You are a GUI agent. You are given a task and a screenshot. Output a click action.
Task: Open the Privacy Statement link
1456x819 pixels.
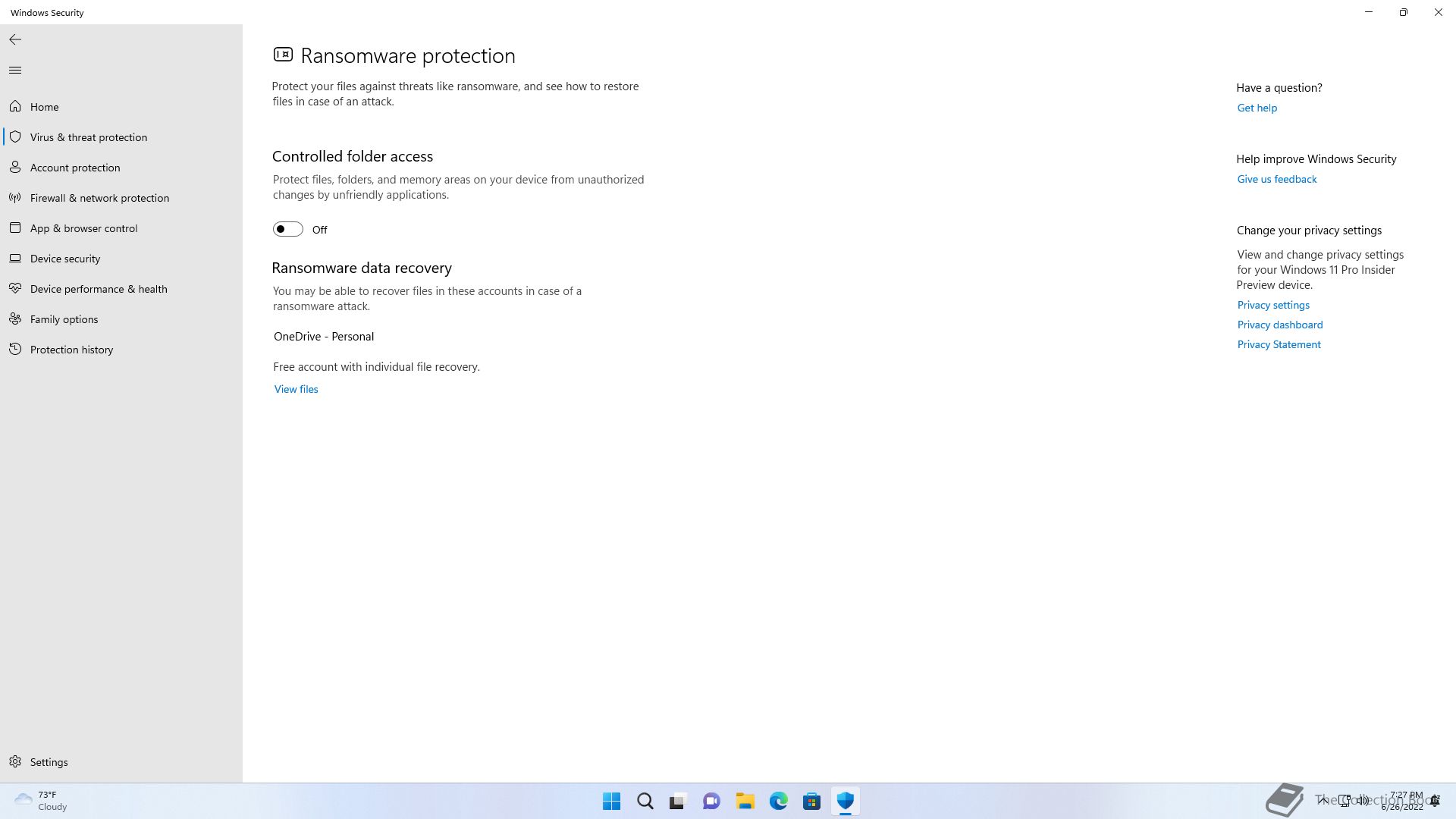[x=1279, y=344]
